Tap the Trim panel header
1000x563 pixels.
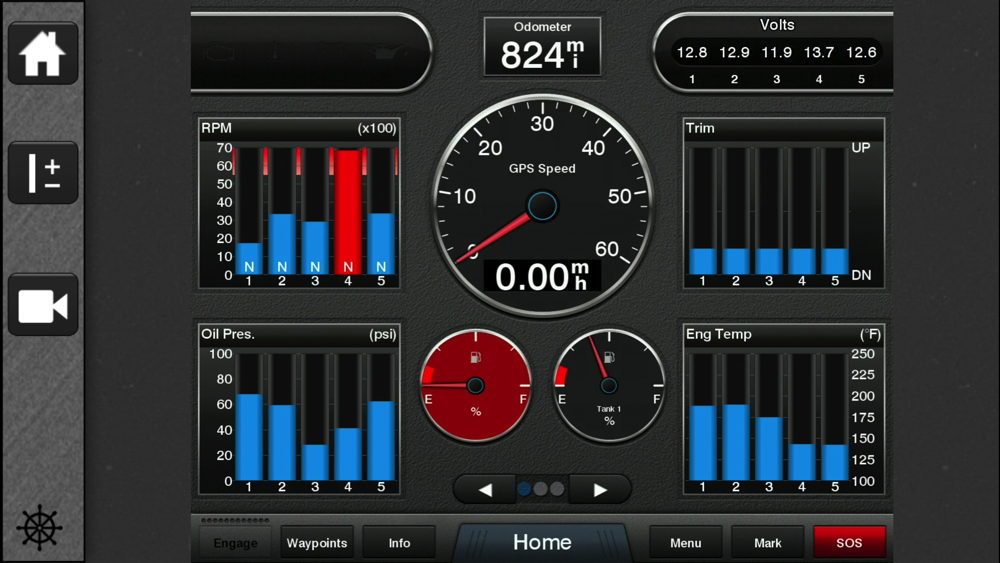tap(784, 128)
